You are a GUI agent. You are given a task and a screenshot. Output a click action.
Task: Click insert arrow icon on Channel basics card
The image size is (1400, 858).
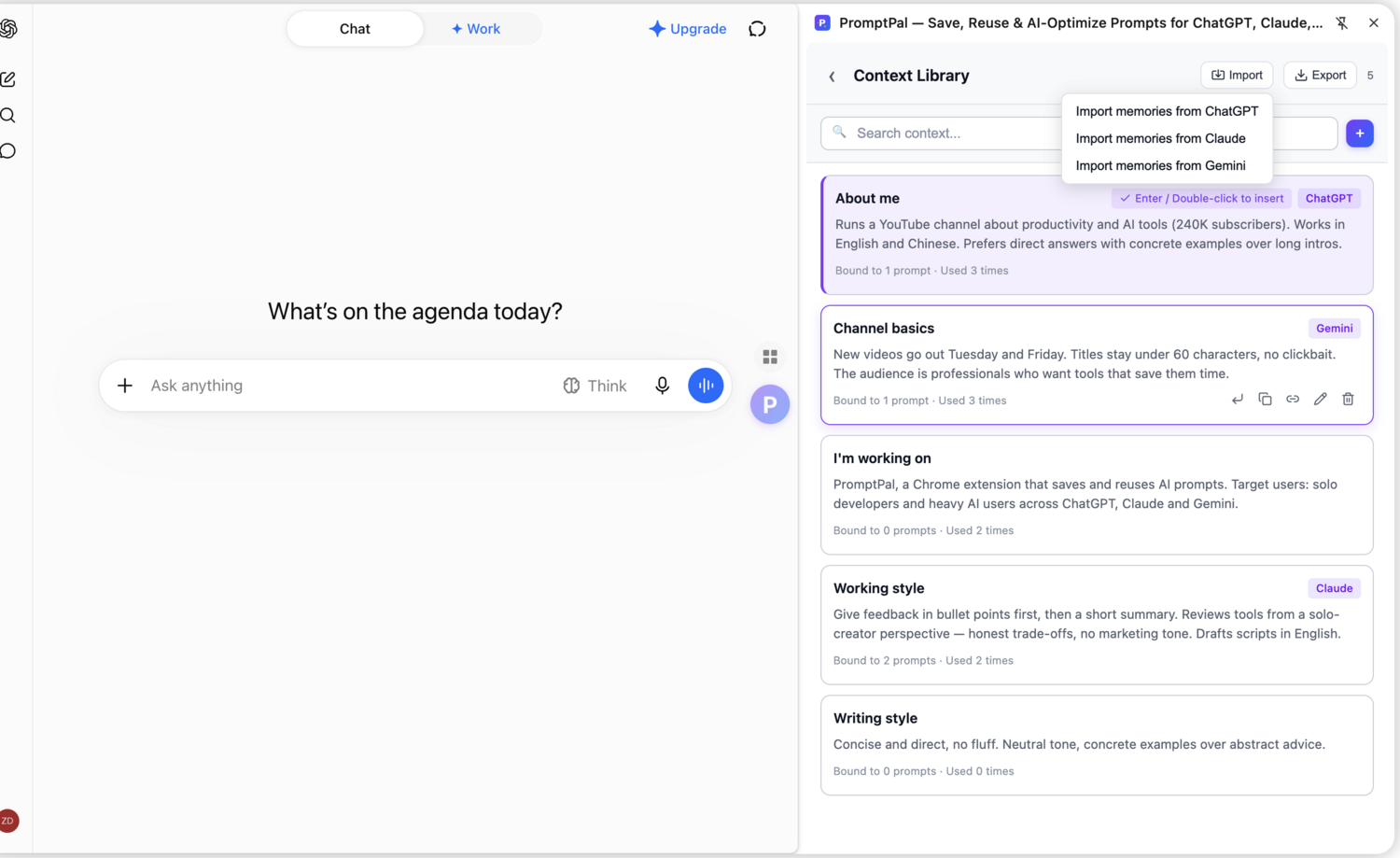click(1238, 400)
